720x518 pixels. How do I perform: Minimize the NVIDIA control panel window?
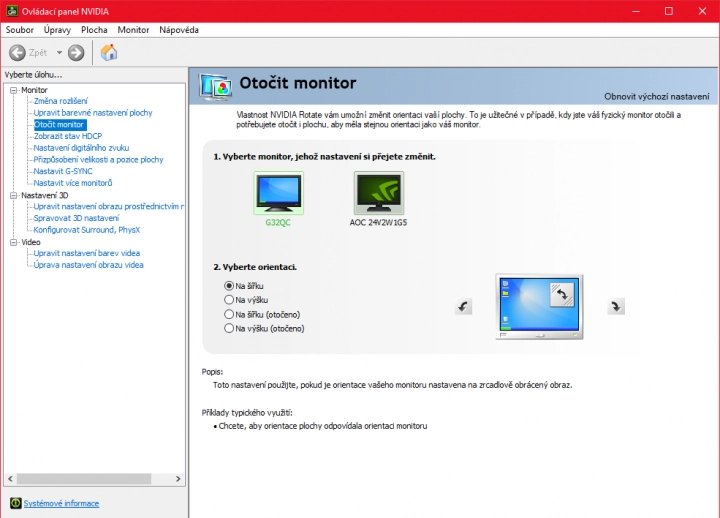coord(636,11)
